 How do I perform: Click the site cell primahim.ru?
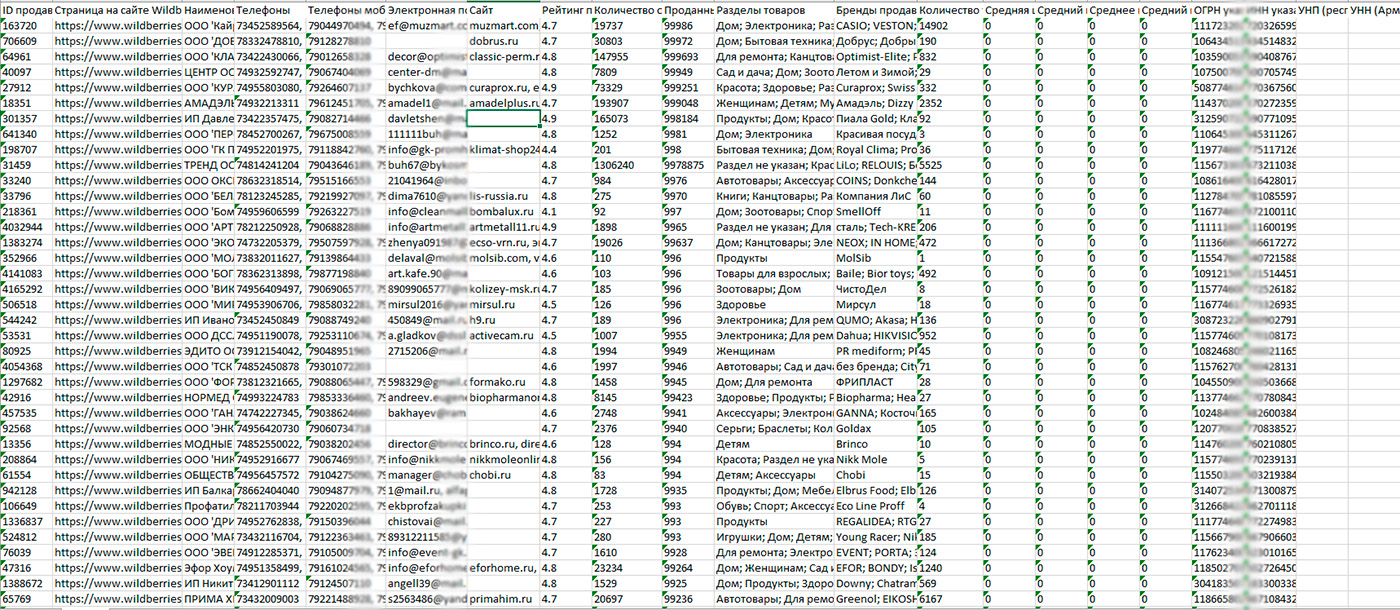click(x=503, y=599)
